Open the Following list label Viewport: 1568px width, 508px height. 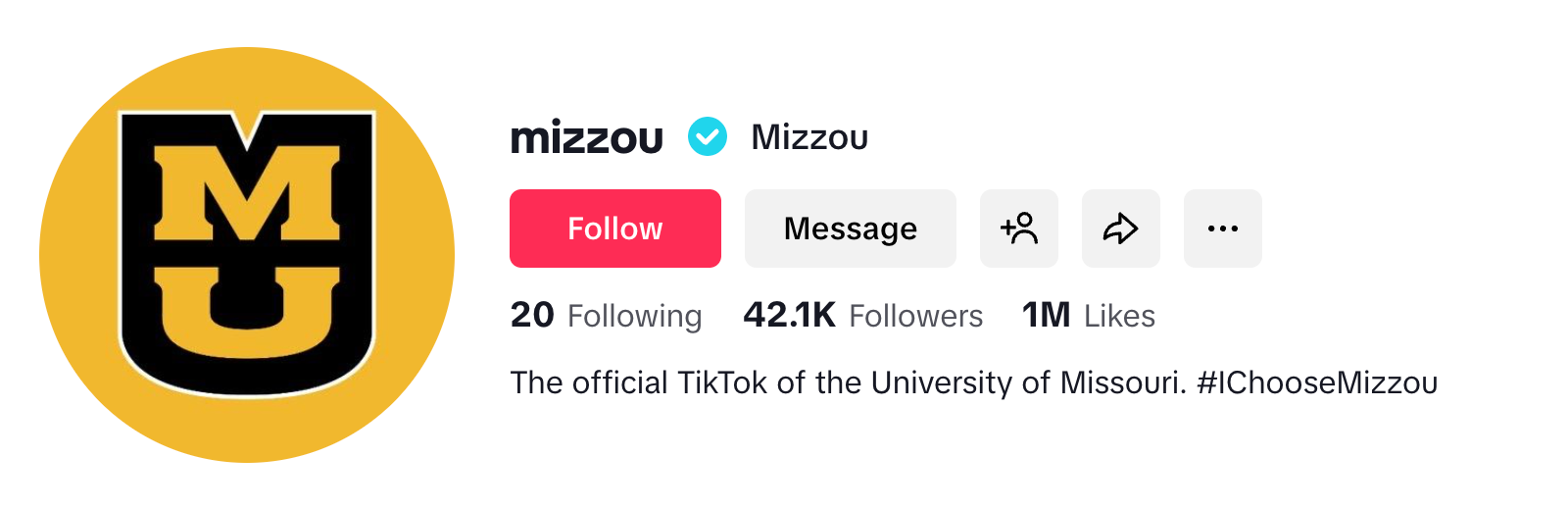tap(634, 316)
